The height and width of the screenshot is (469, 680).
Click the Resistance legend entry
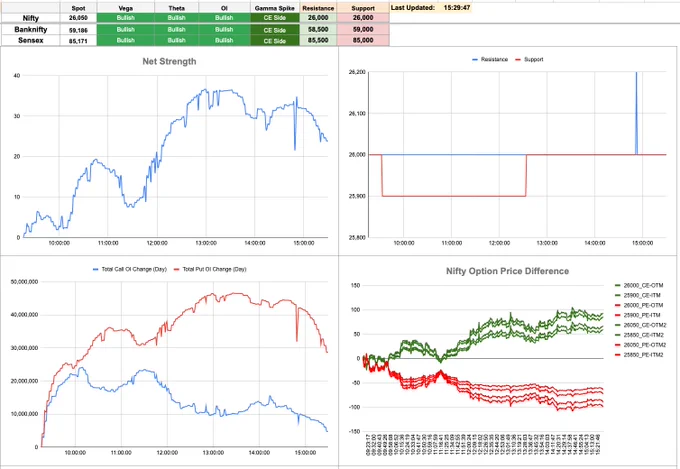(x=490, y=59)
